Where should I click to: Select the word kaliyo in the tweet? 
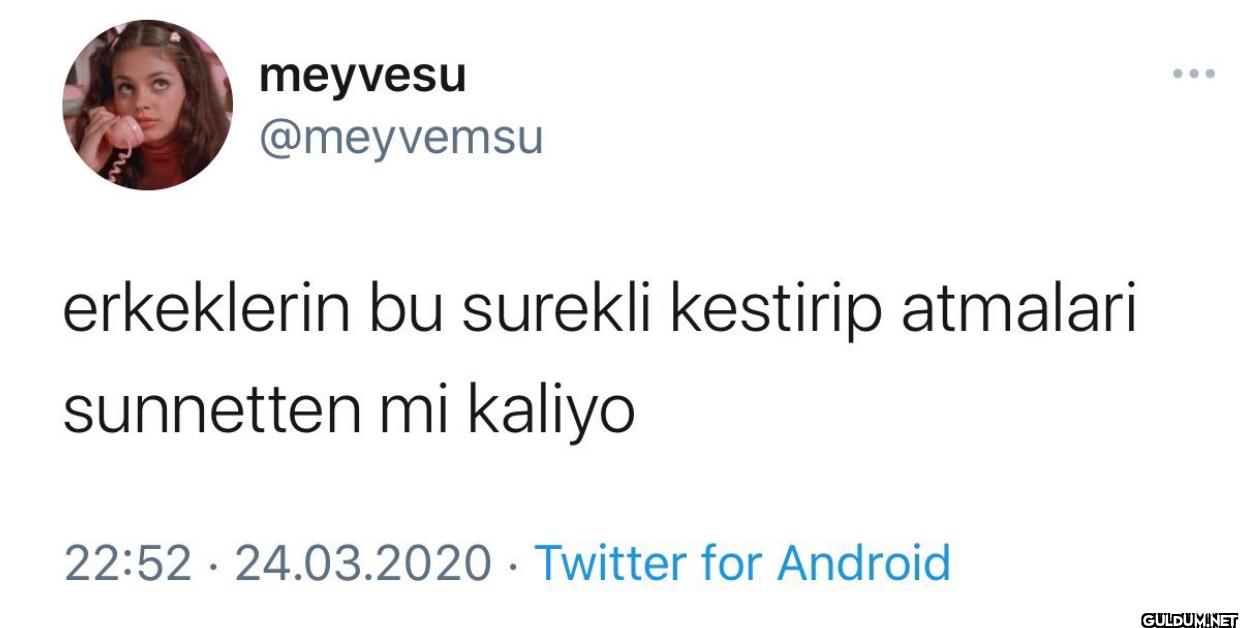(551, 413)
